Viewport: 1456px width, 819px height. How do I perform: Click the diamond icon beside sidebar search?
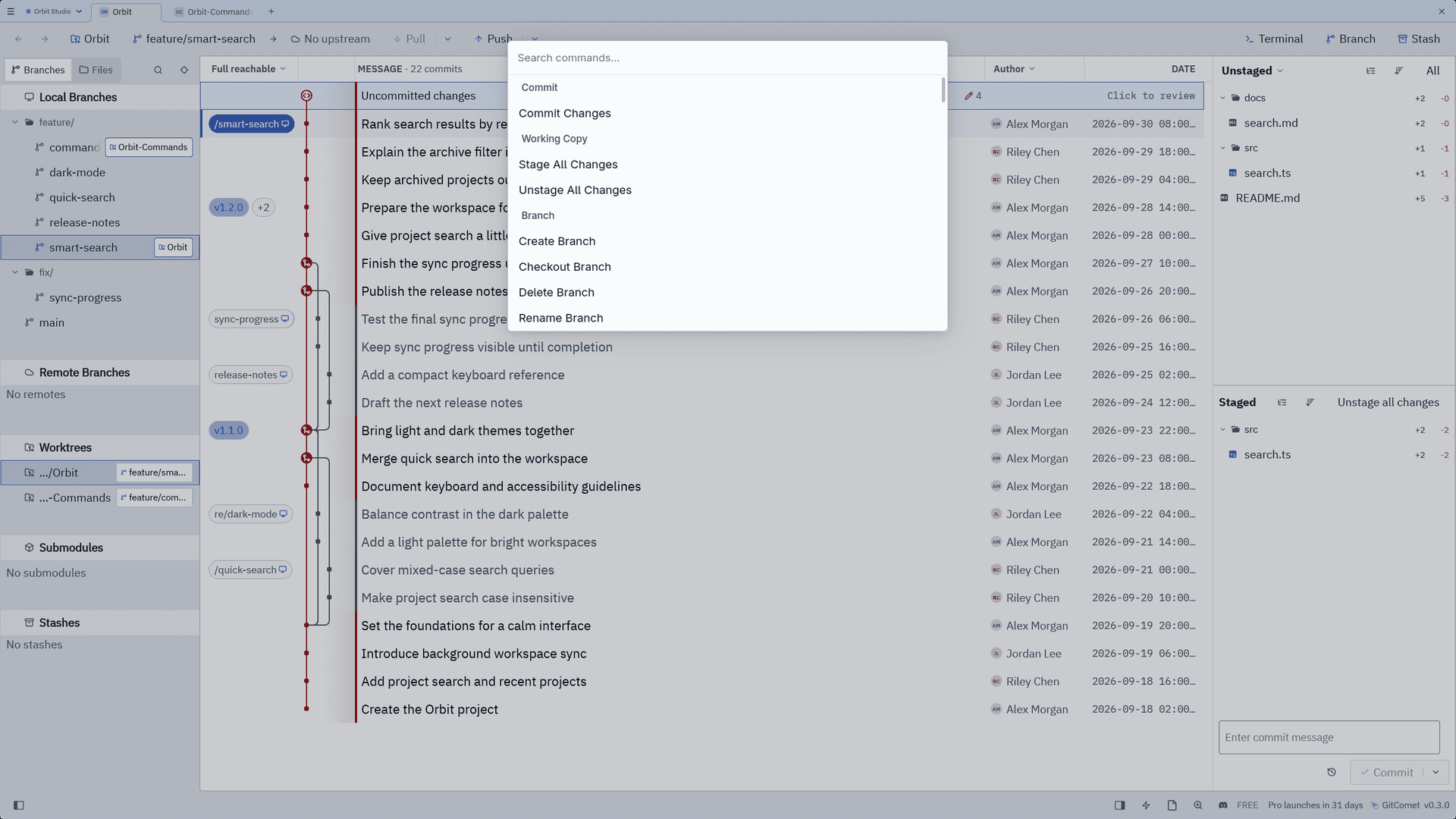(184, 70)
